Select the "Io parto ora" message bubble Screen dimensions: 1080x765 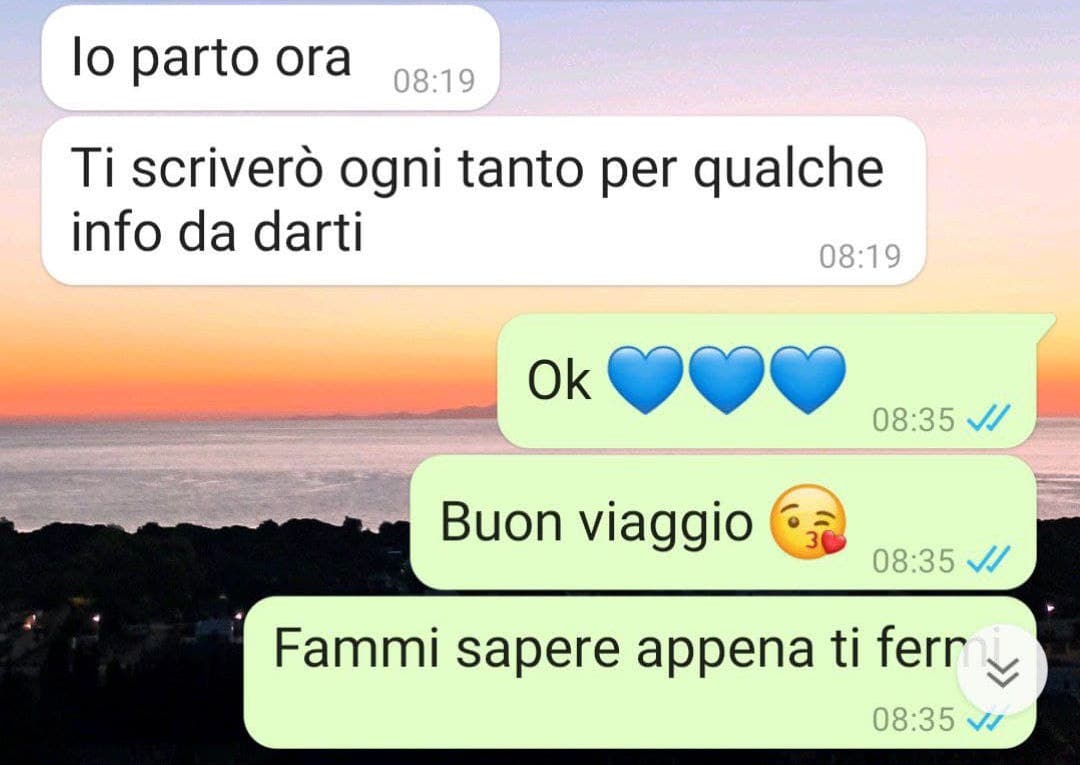[270, 58]
